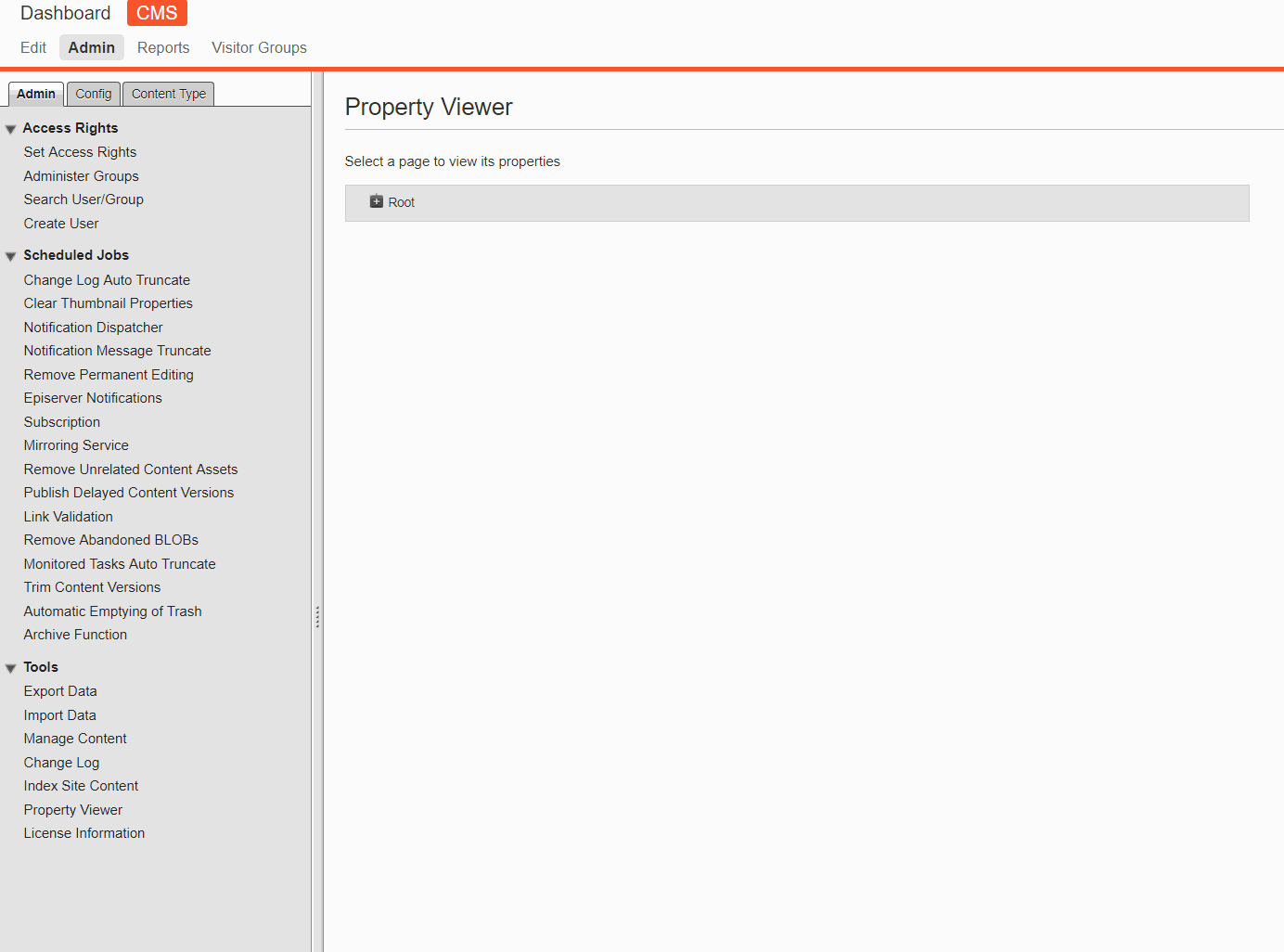
Task: Open Create User
Action: (x=61, y=224)
